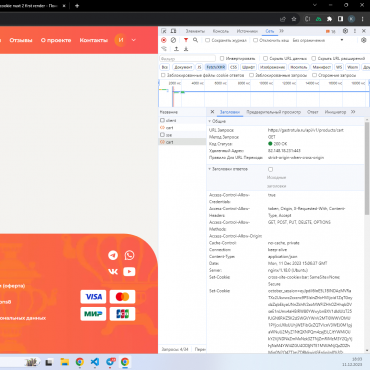Open File Explorer from the taskbar
Image resolution: width=370 pixels, height=370 pixels.
[64, 362]
